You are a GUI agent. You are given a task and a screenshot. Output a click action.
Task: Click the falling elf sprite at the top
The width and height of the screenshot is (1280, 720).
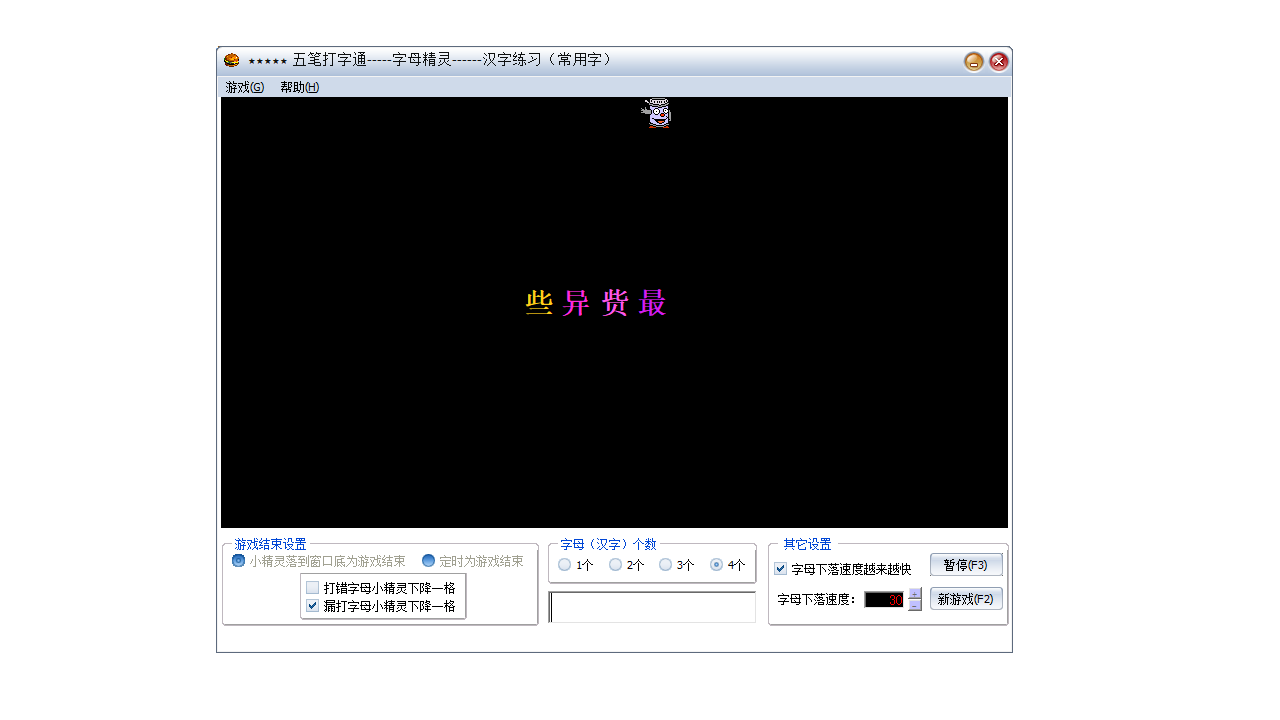(x=658, y=115)
